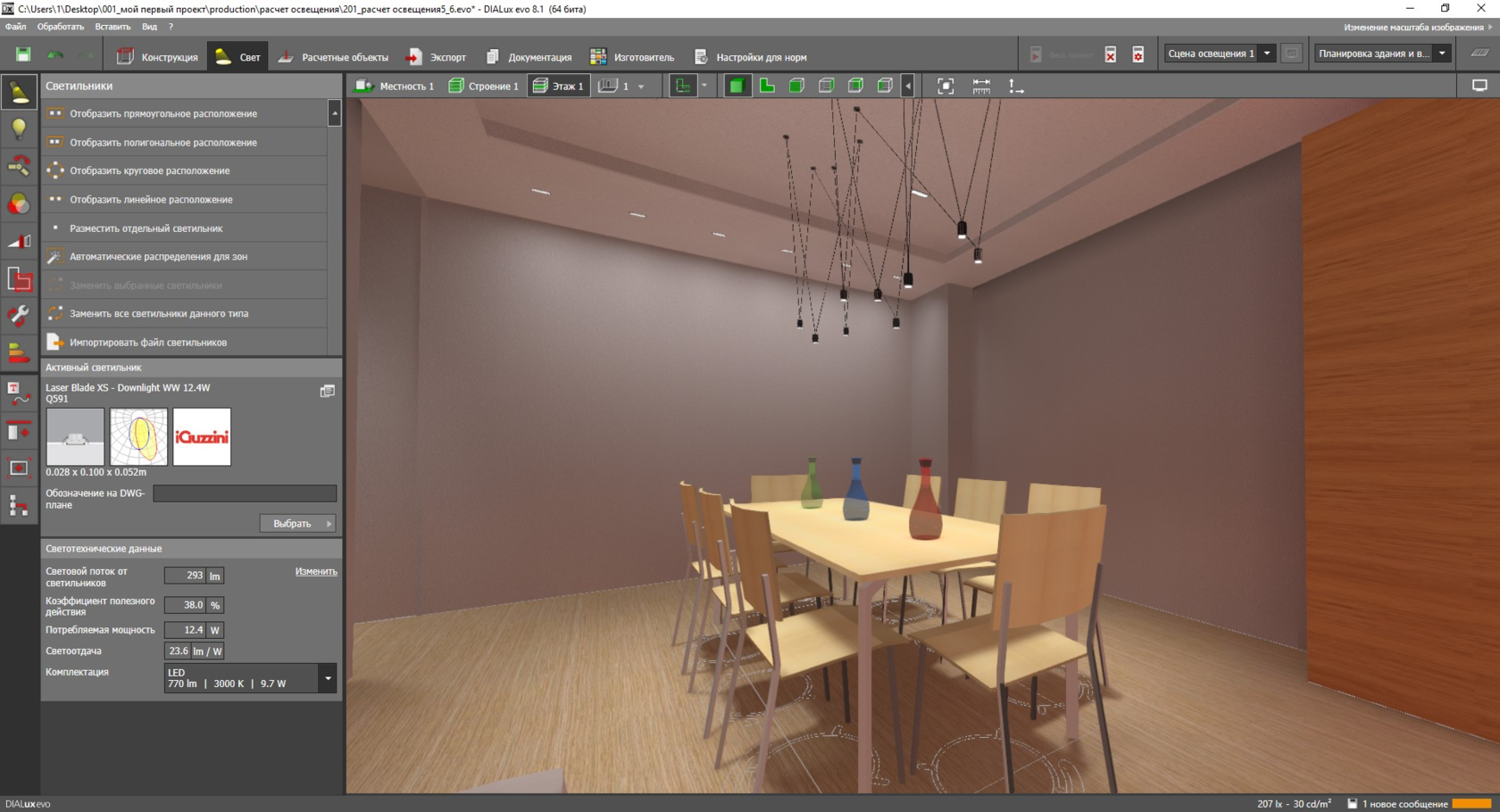Open the Конструкция mode tab
This screenshot has width=1500, height=812.
(157, 57)
